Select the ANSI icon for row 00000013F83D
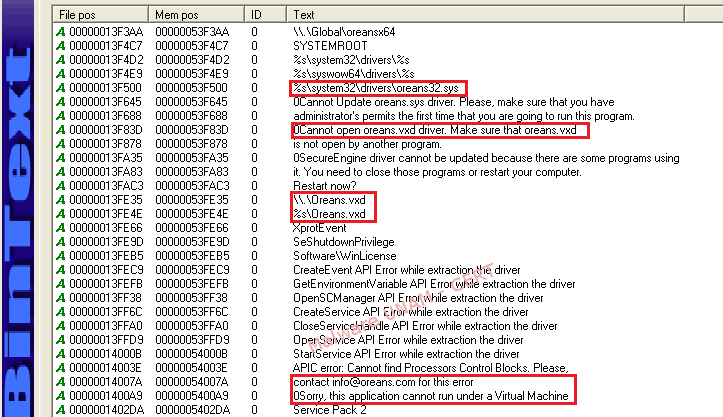Screen dimensions: 723x417 tap(60, 130)
